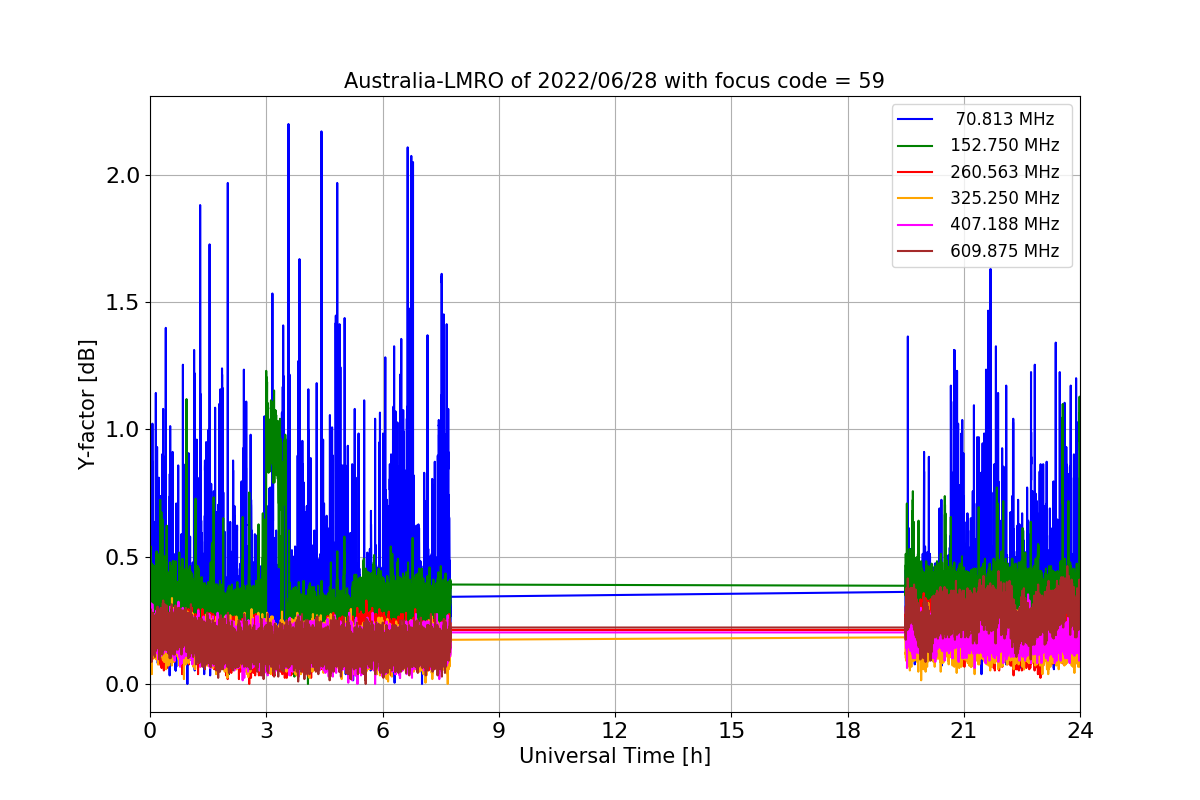Viewport: 1200px width, 800px height.
Task: Click the 609.875 MHz legend label
Action: coord(1004,251)
